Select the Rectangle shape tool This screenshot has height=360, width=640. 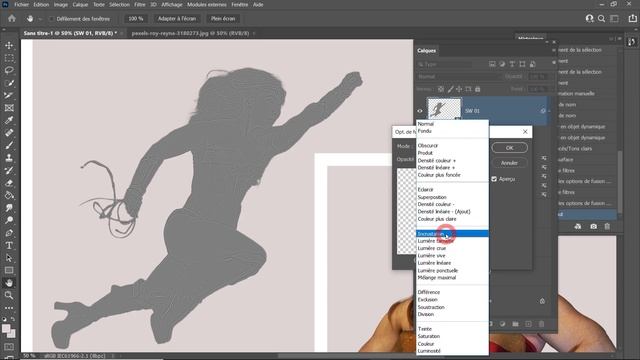click(x=9, y=270)
